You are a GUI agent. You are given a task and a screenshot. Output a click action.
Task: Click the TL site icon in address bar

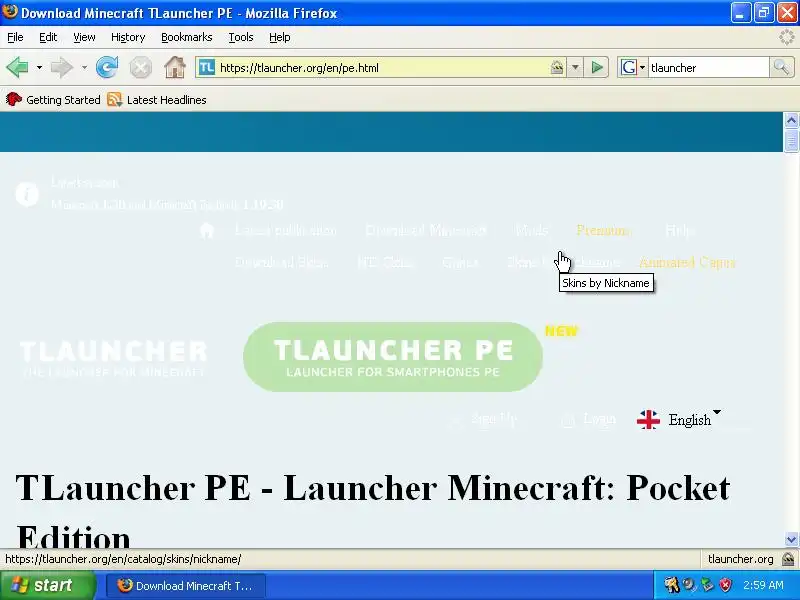point(207,67)
